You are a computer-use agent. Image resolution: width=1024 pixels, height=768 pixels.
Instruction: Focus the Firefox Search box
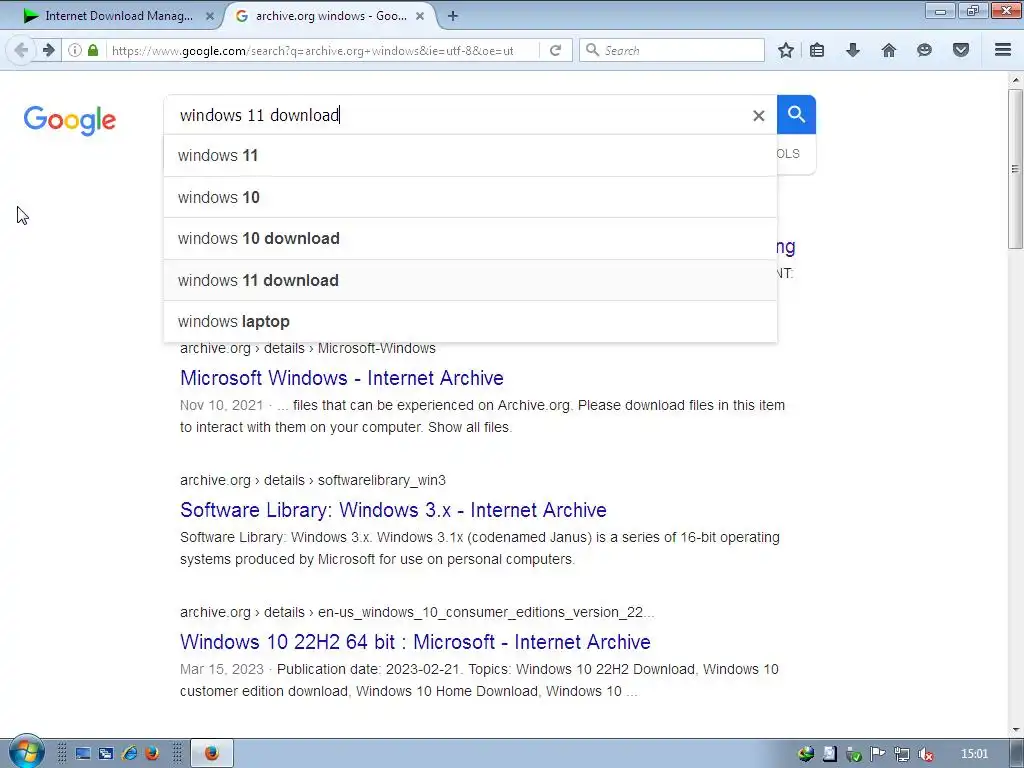(673, 50)
